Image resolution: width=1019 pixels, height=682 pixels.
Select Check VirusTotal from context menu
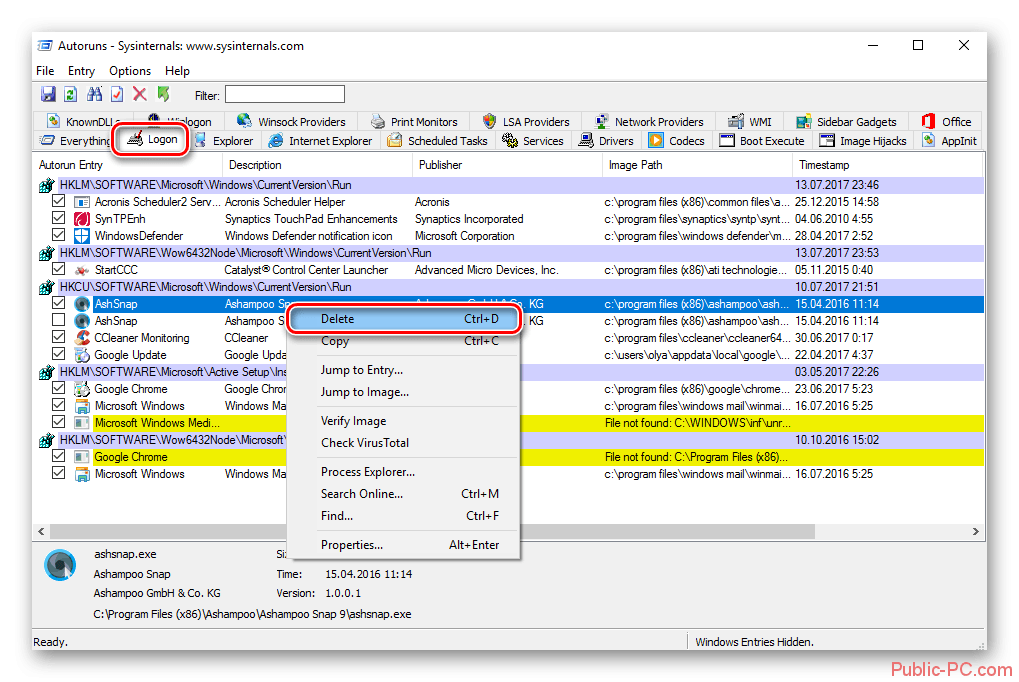[x=364, y=443]
